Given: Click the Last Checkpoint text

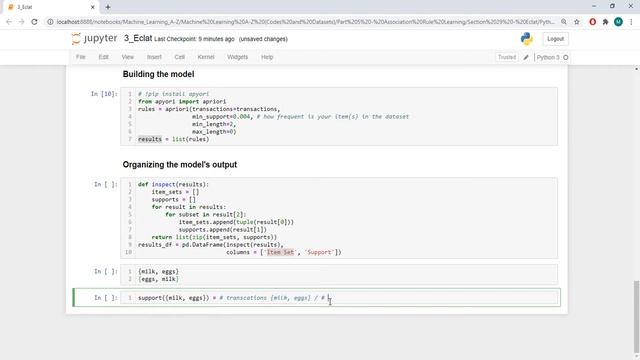Looking at the screenshot, I should [194, 39].
